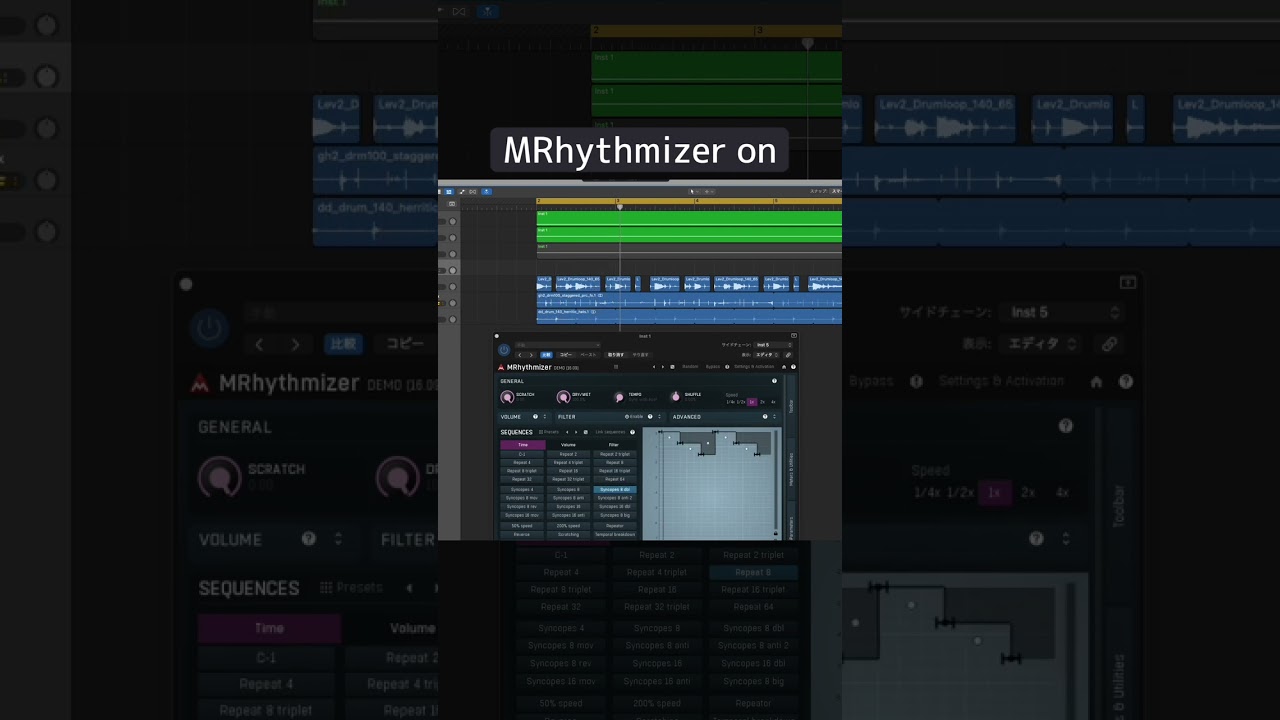Select next preset arrow left of Random
The width and height of the screenshot is (1280, 720).
tap(663, 367)
